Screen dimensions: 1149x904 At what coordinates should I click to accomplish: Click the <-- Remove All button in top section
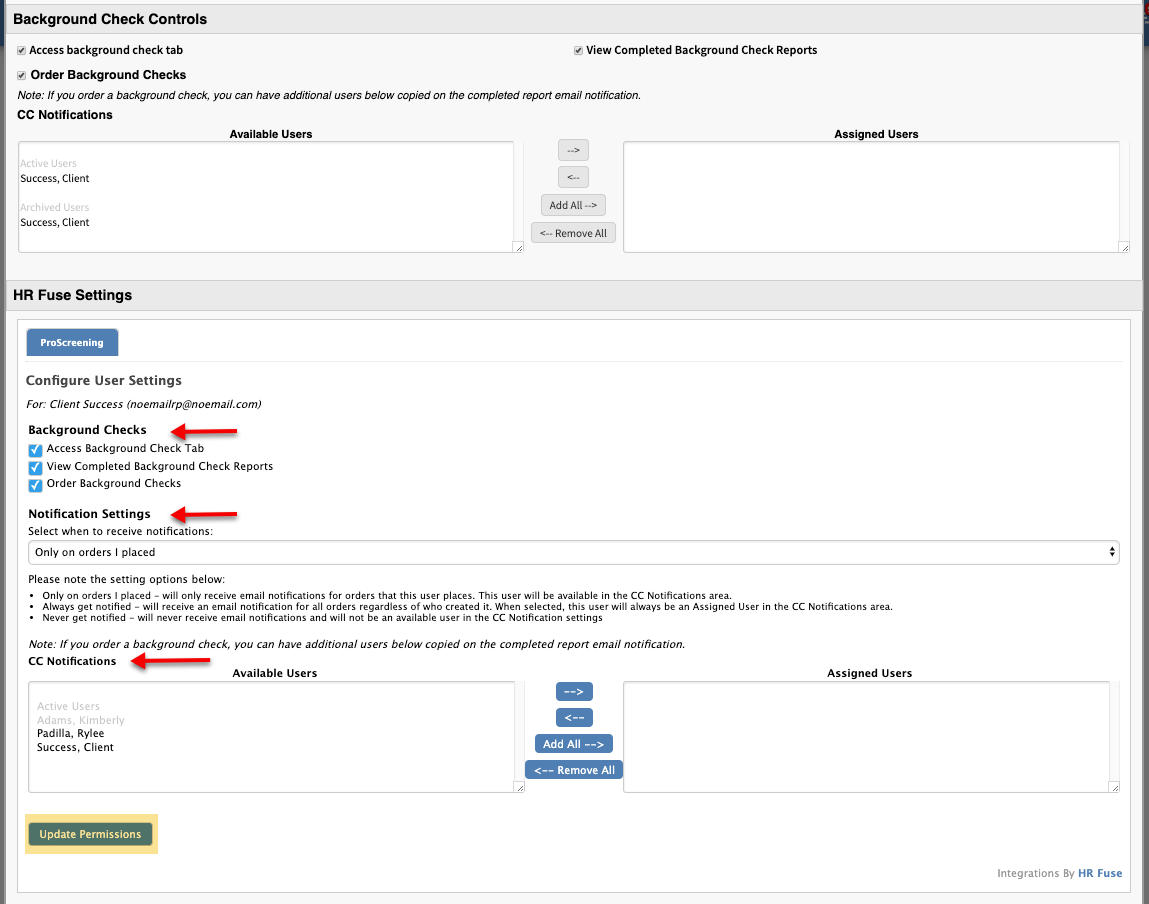coord(572,232)
